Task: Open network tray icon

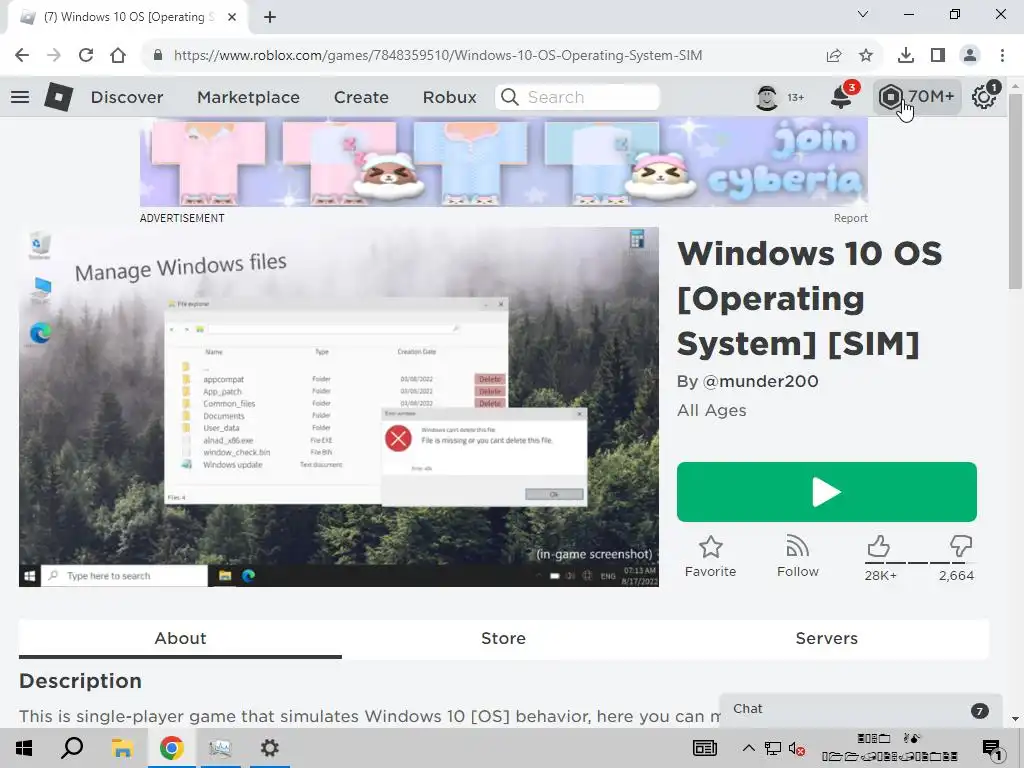Action: point(773,748)
